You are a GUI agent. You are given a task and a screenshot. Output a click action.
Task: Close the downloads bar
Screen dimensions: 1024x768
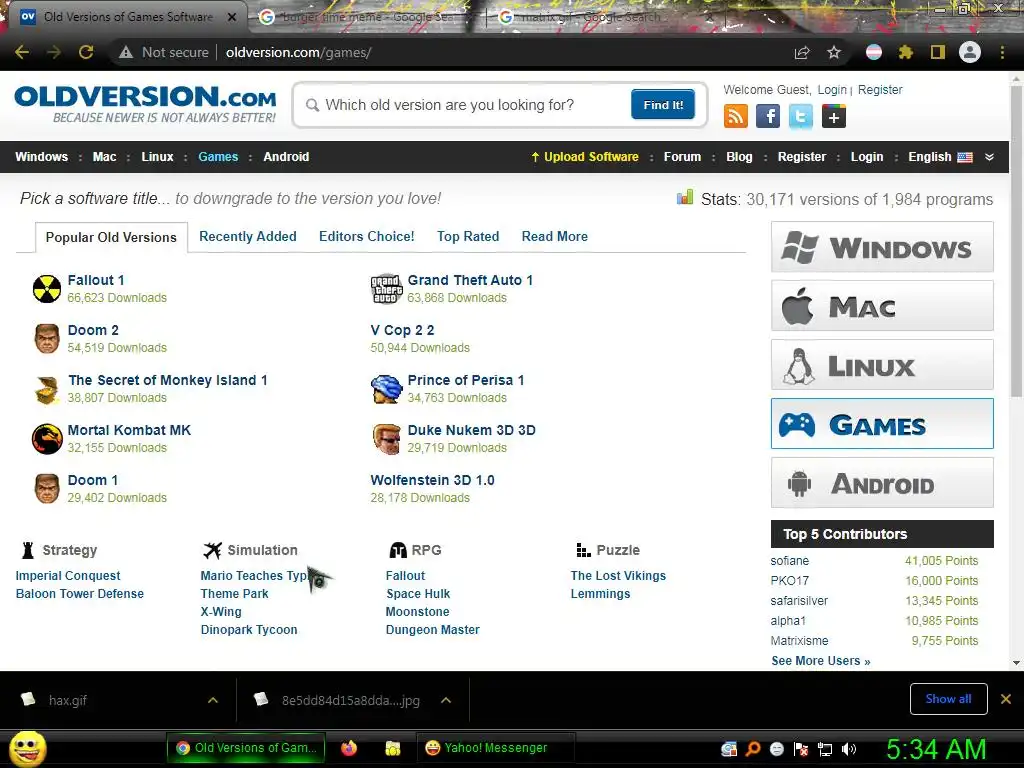point(1006,699)
